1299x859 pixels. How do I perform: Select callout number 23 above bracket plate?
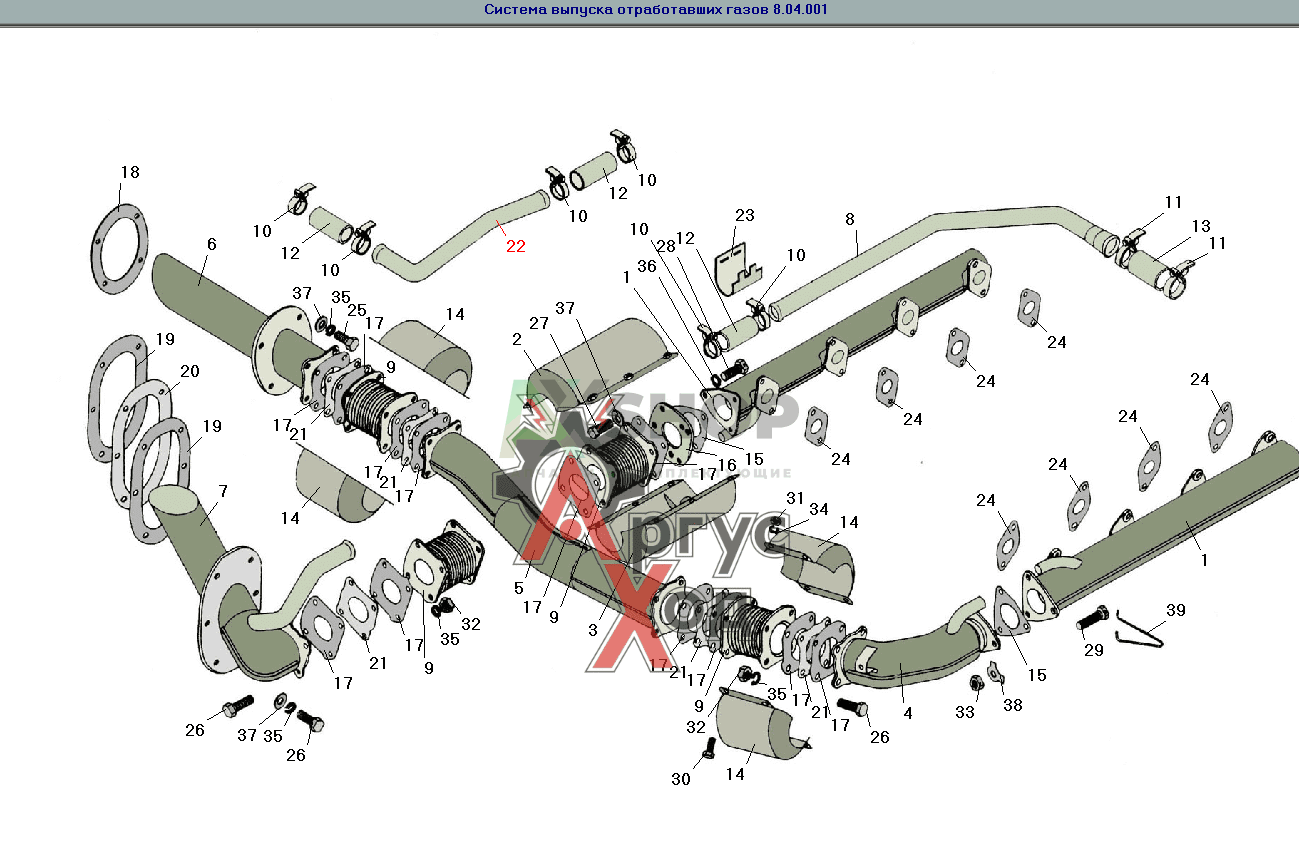click(744, 215)
